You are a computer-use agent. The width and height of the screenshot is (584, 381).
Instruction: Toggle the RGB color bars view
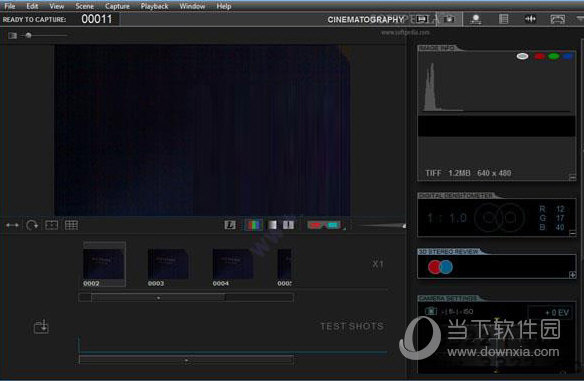[254, 225]
